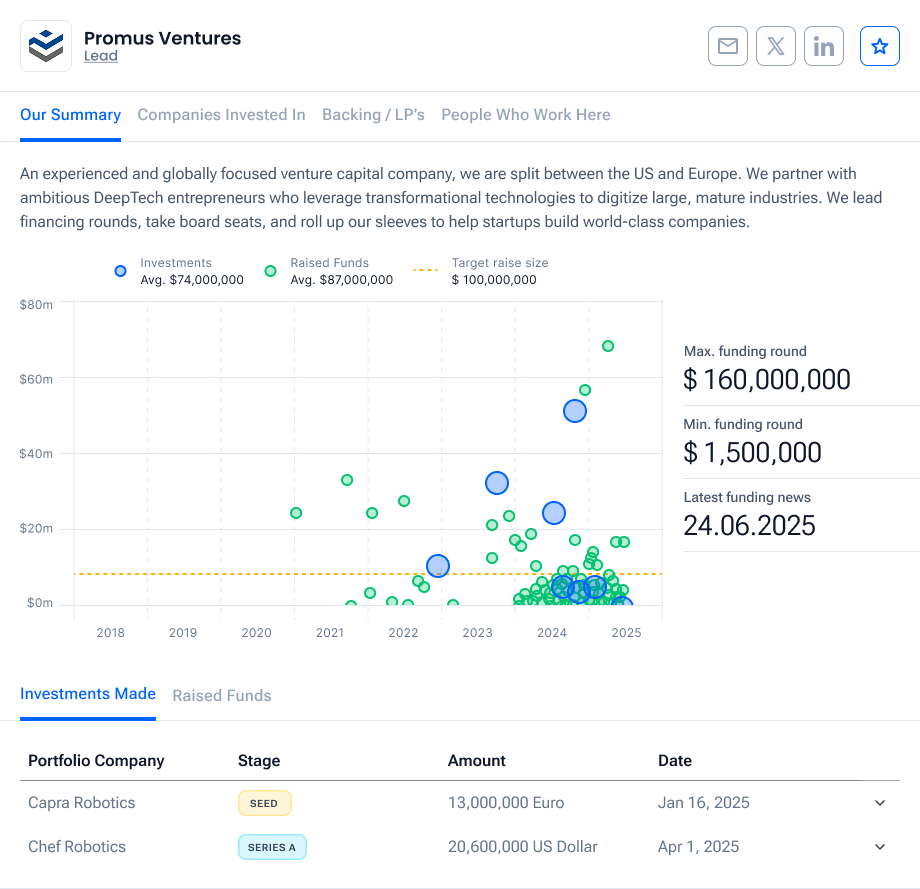Open the Backing / LP's tab
920x889 pixels.
point(373,115)
